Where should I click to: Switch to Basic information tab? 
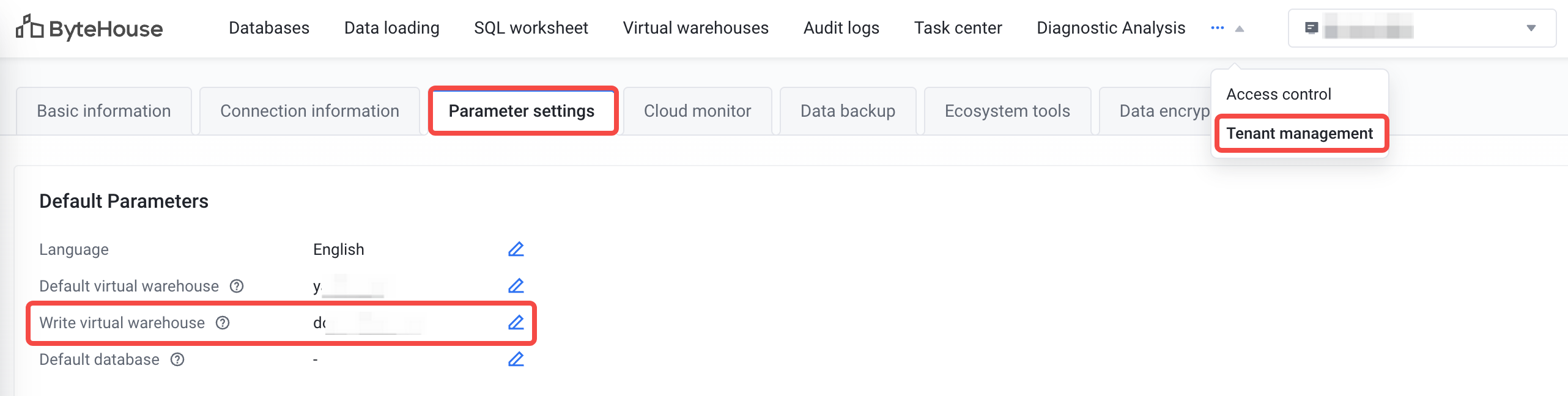104,111
